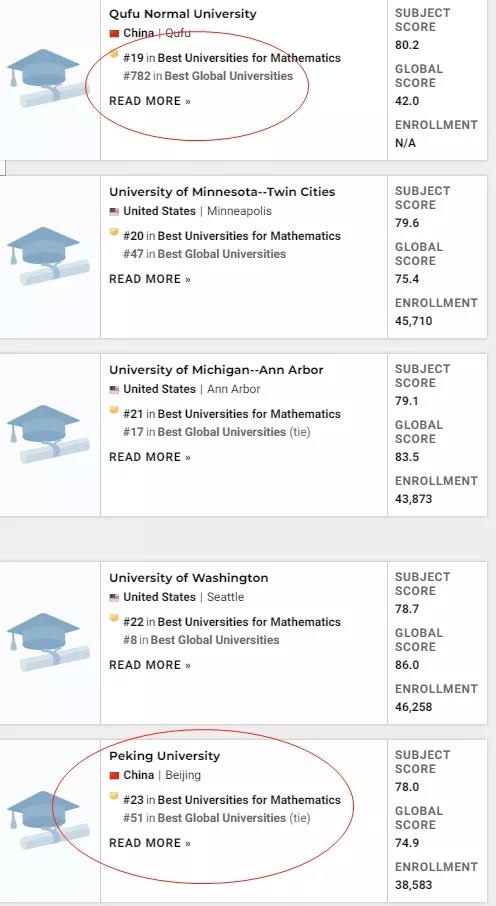Click READ MORE under University of Washington
This screenshot has height=906, width=496.
[150, 665]
